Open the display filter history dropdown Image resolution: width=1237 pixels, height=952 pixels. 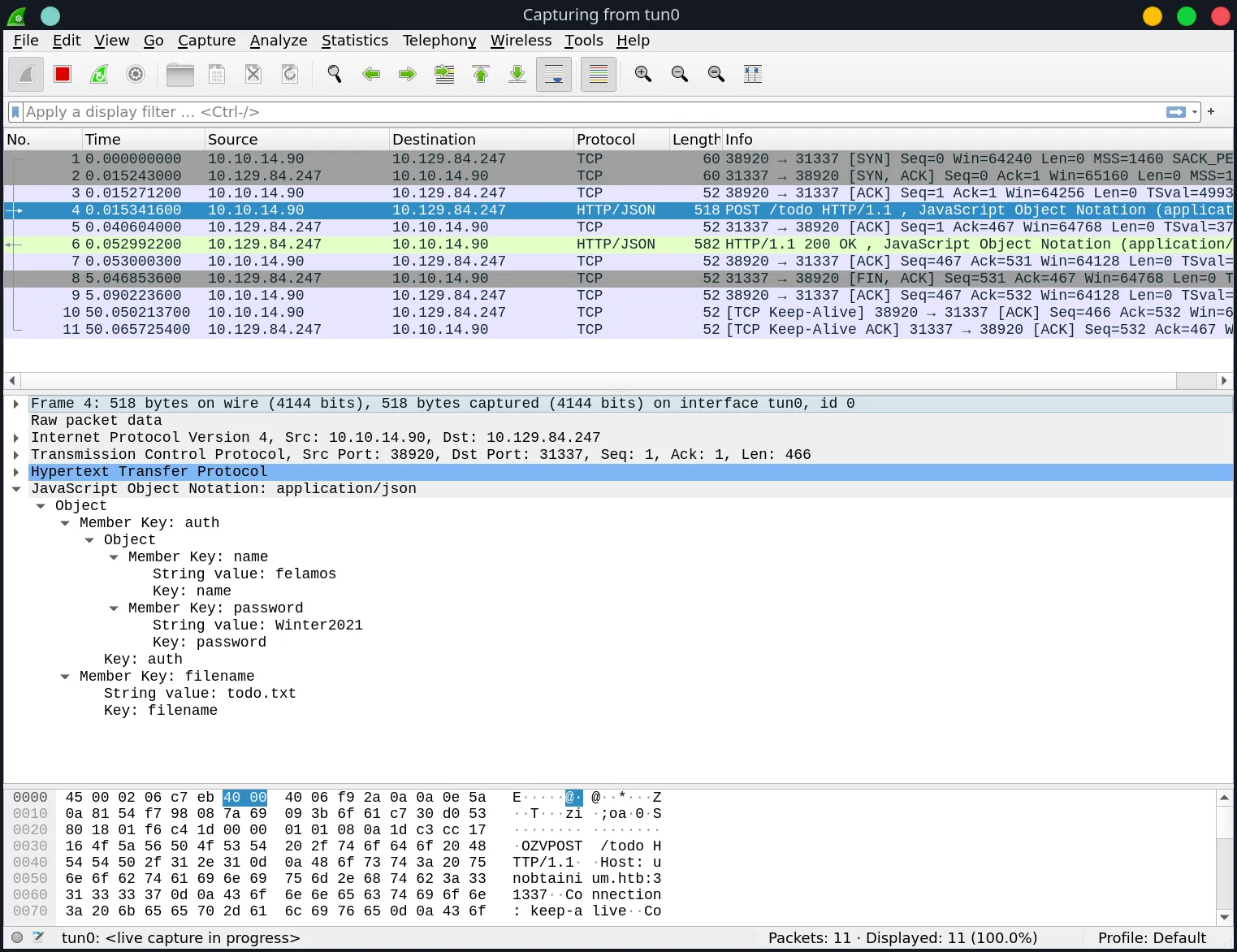click(x=1195, y=112)
